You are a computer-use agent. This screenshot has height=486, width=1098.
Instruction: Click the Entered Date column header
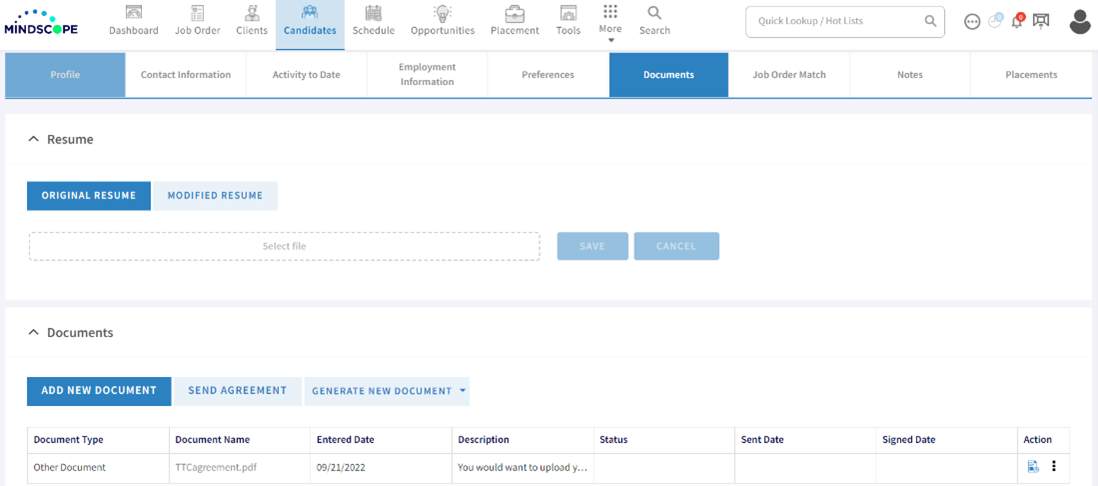(381, 440)
